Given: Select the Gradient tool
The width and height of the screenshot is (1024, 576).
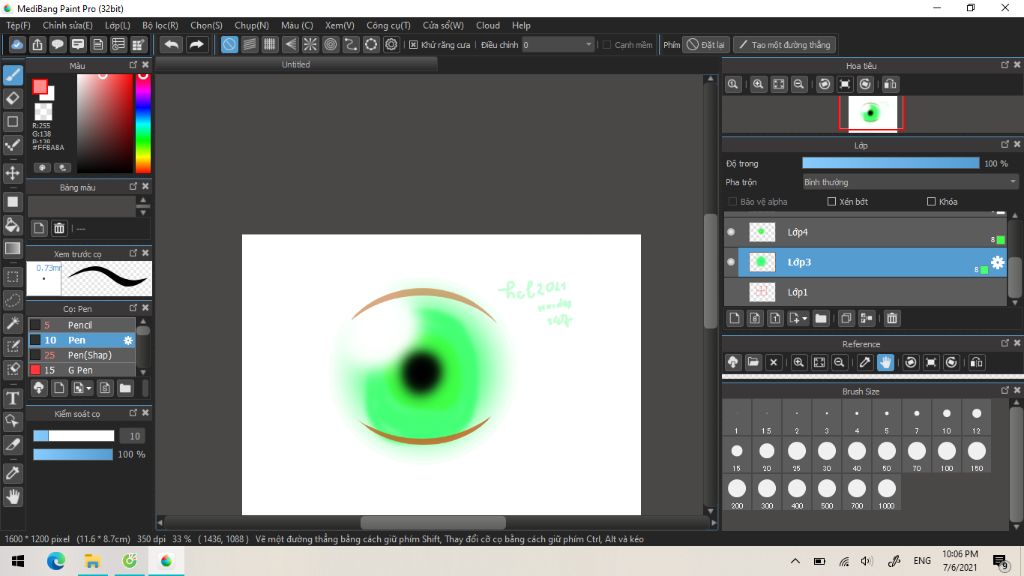Looking at the screenshot, I should click(12, 248).
